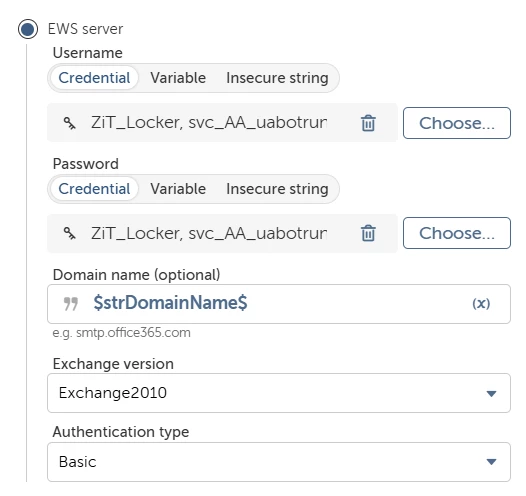Click the key icon in Username credential field

point(70,123)
